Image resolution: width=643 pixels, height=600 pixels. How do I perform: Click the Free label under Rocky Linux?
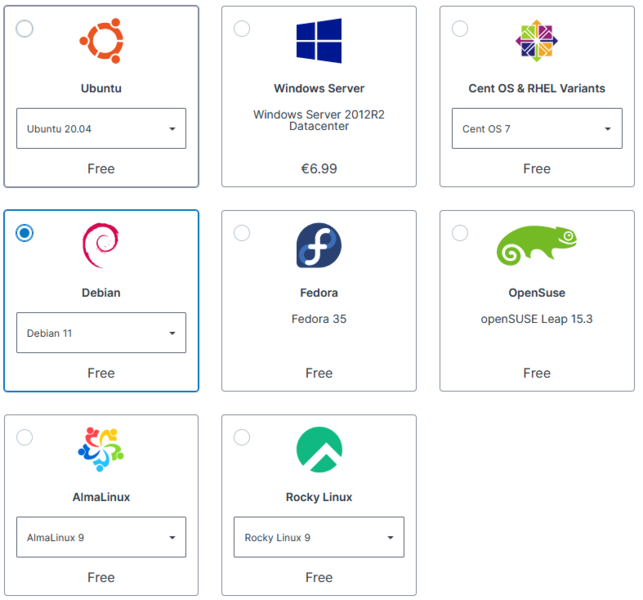pyautogui.click(x=319, y=577)
